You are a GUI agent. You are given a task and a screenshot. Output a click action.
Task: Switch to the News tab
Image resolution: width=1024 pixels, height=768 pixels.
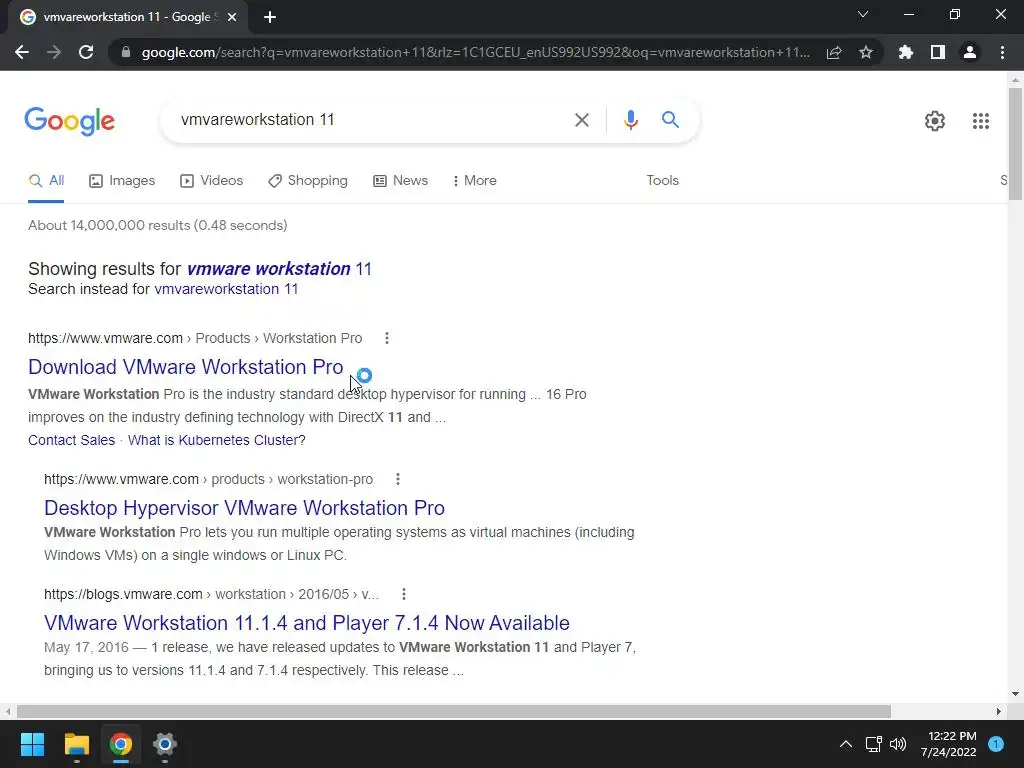(400, 181)
